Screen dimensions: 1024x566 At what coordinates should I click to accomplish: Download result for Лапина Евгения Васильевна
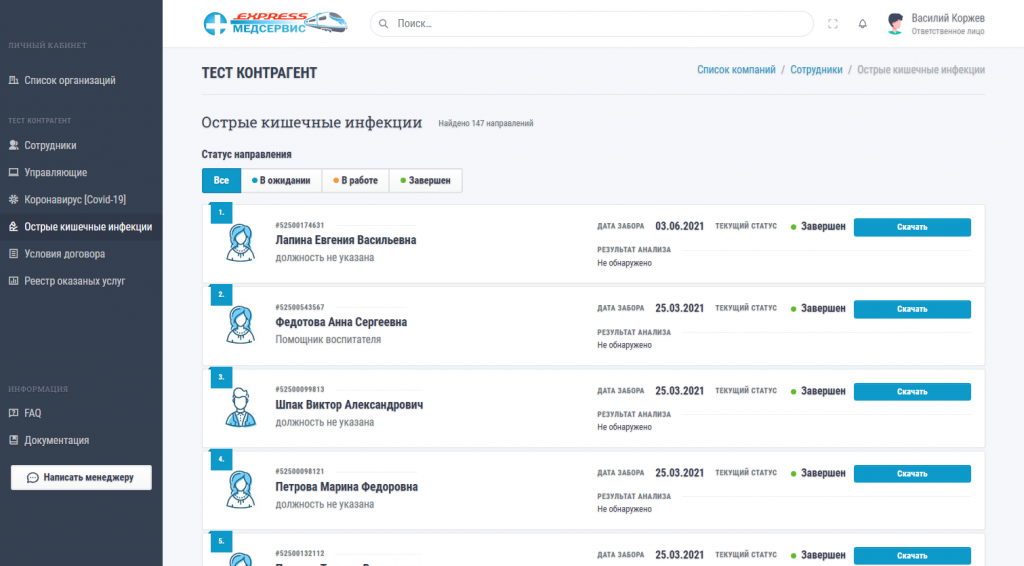point(911,227)
